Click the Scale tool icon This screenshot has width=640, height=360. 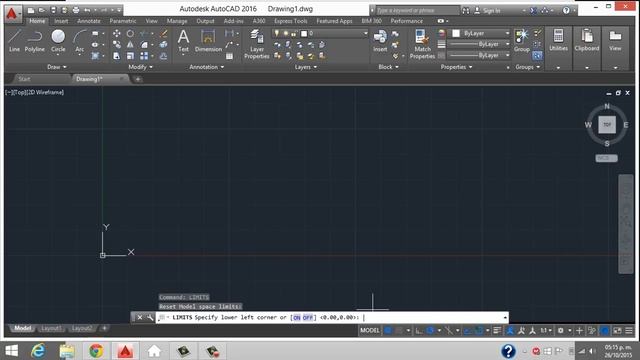point(130,56)
